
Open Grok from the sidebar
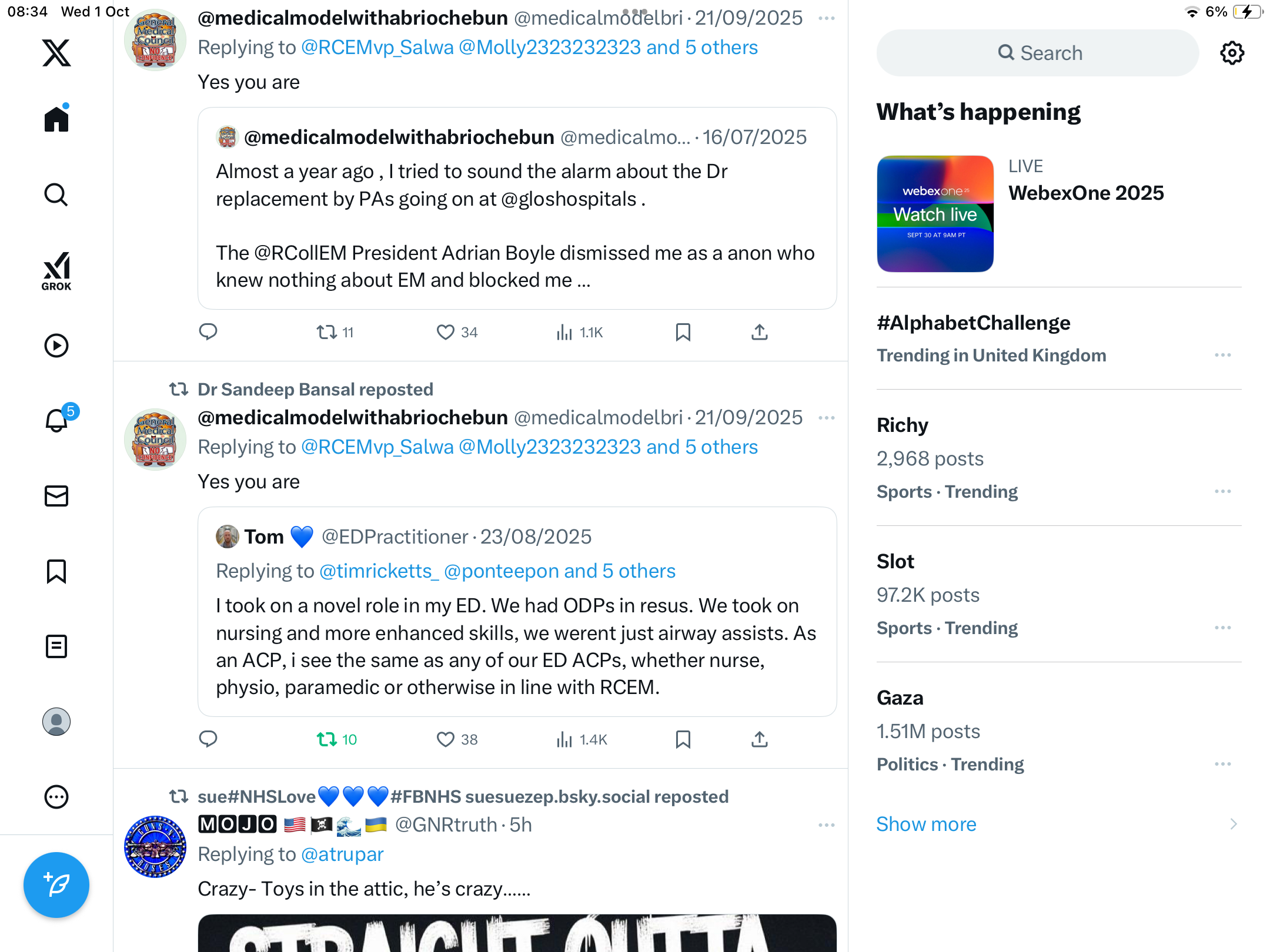coord(56,271)
